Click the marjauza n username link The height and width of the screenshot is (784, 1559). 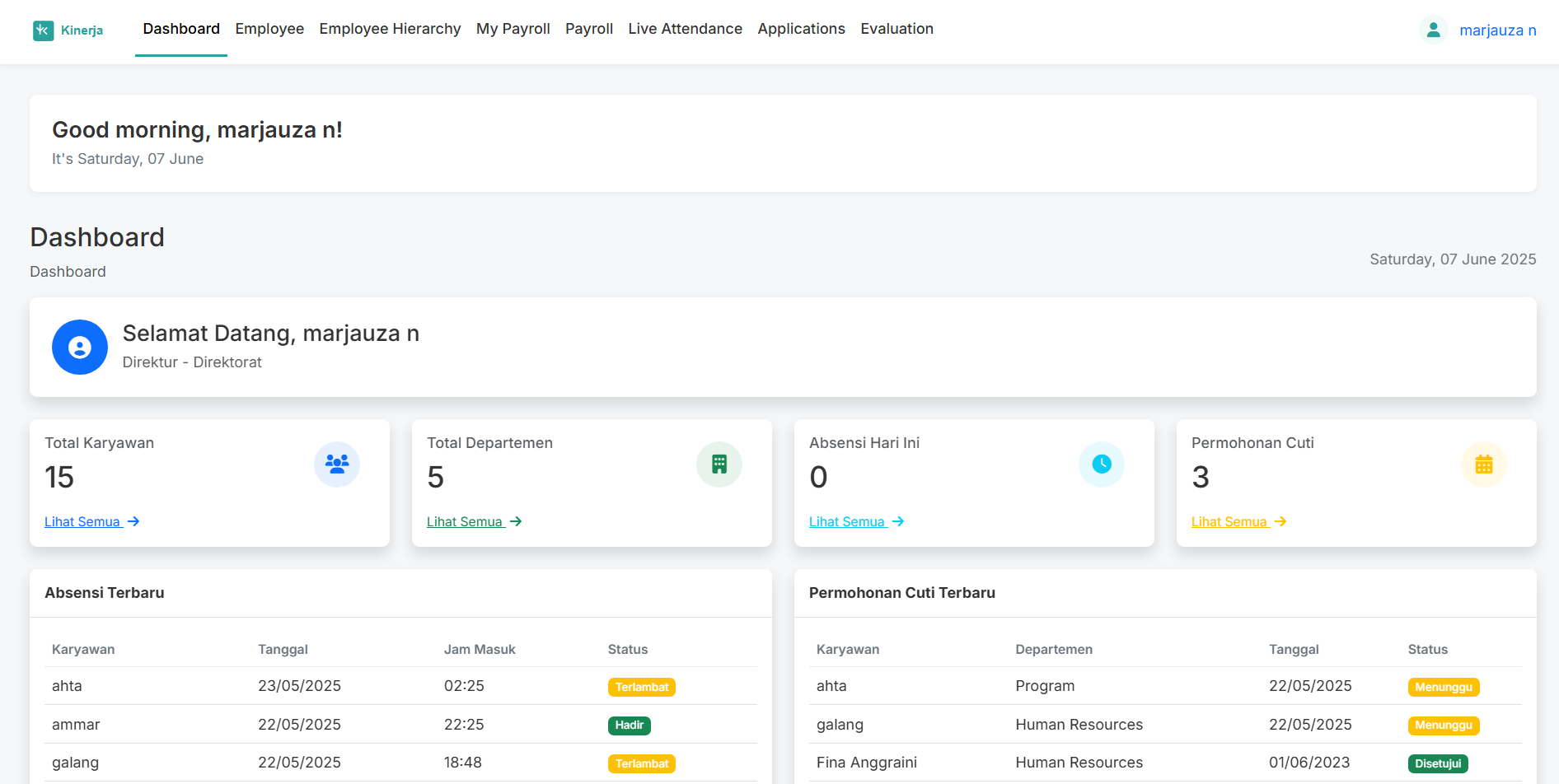click(1498, 29)
